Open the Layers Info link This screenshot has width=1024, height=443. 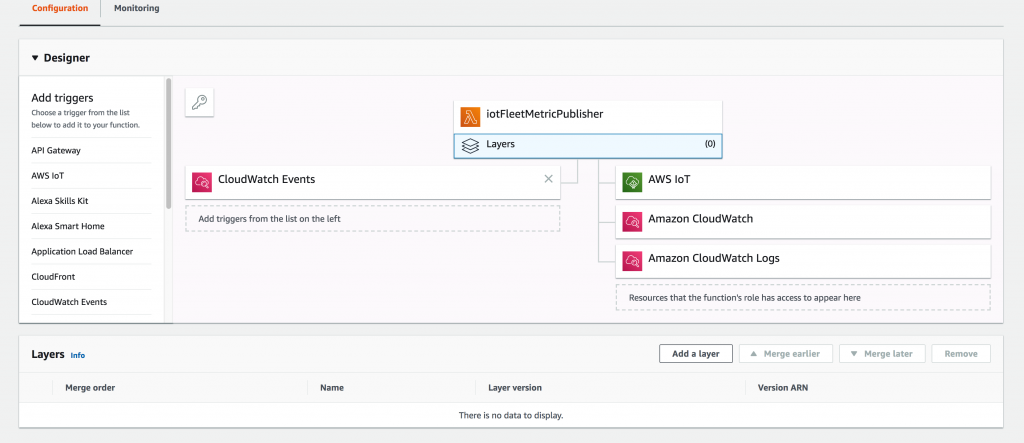(x=78, y=355)
